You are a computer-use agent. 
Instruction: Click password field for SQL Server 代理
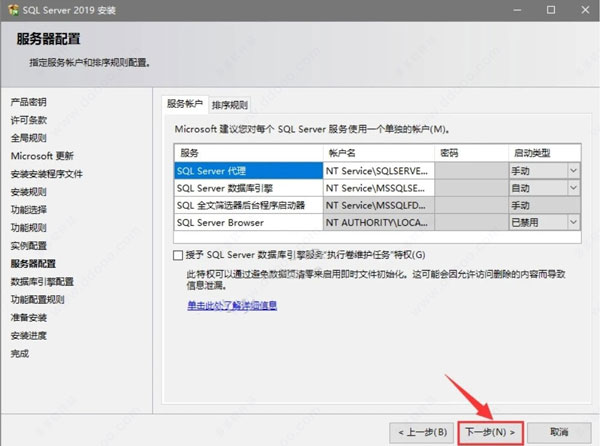tap(471, 171)
